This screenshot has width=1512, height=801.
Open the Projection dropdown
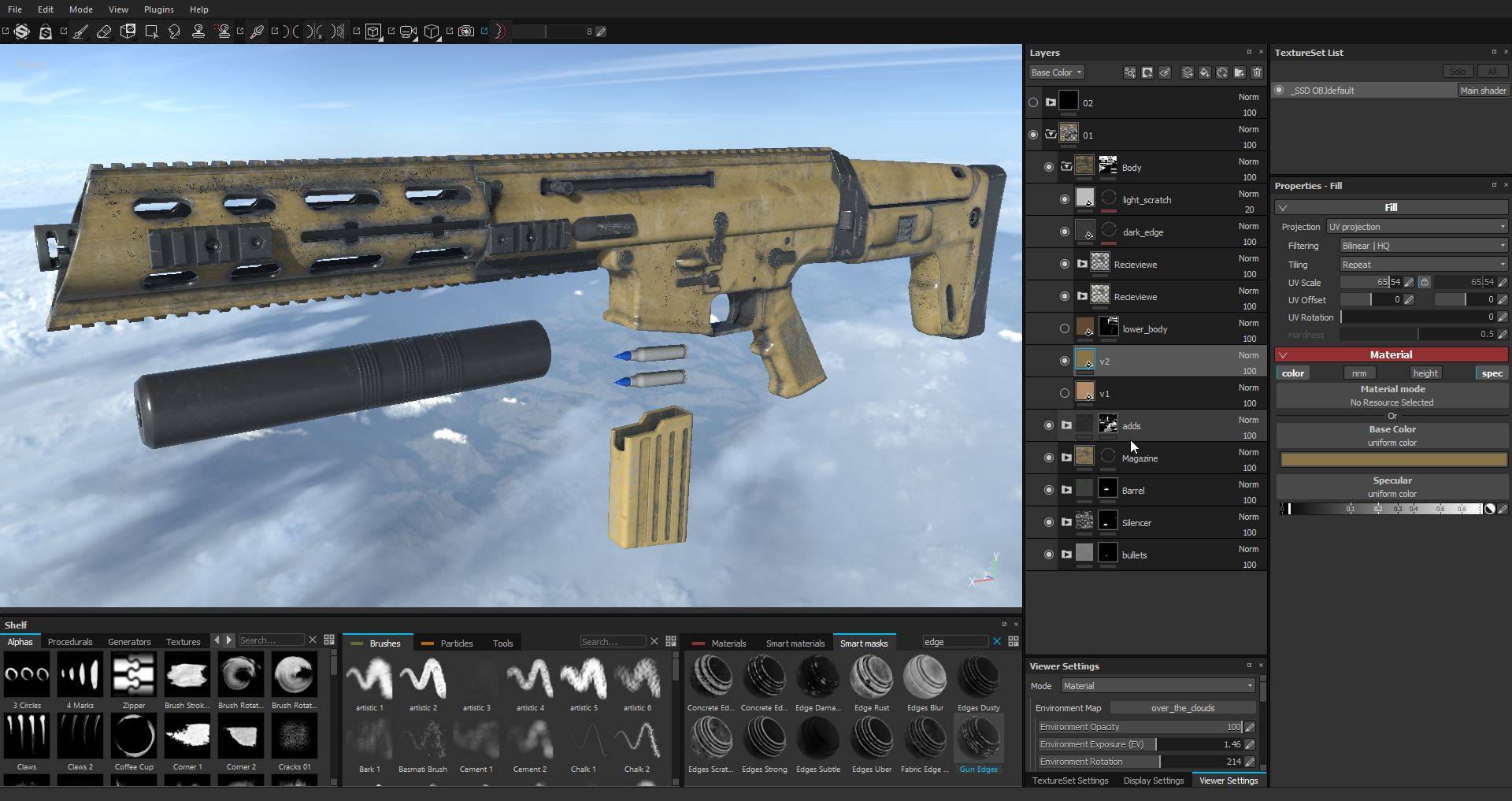[x=1417, y=227]
